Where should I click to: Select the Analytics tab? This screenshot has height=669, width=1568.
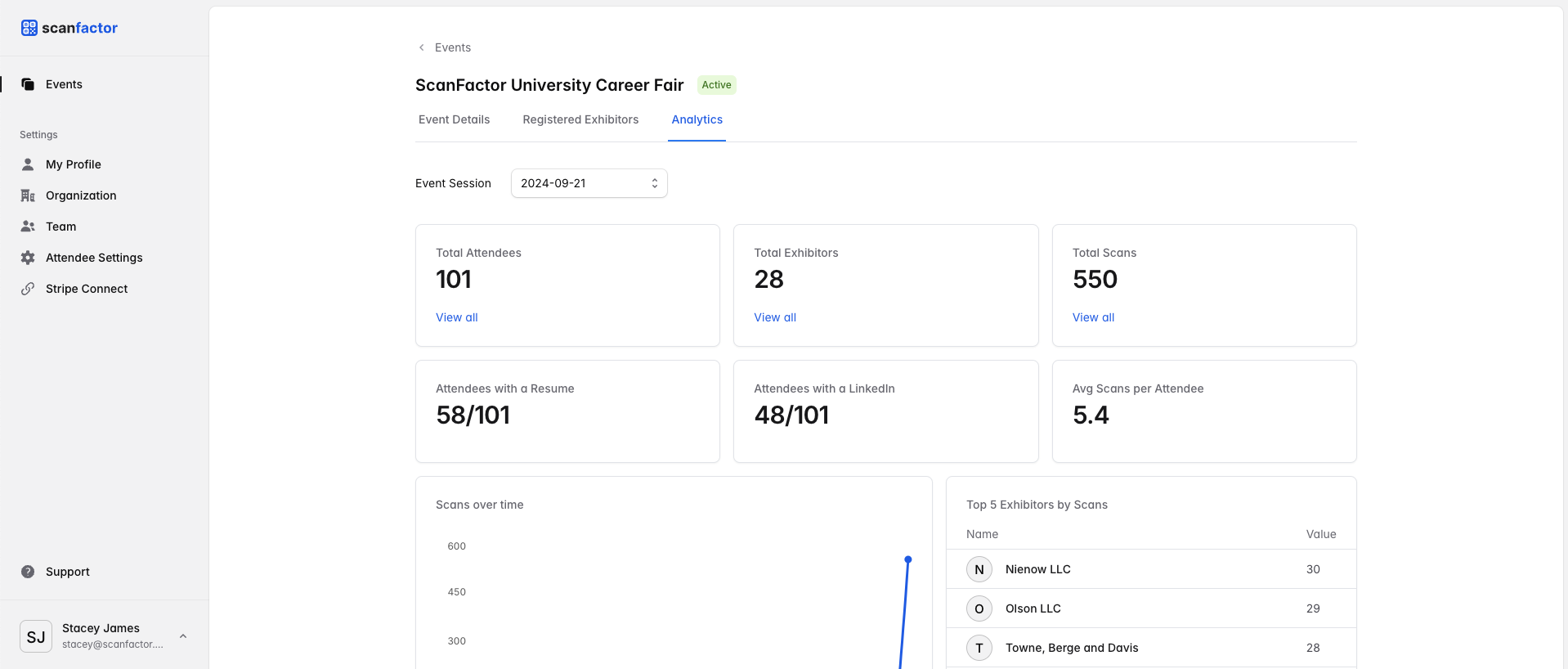pyautogui.click(x=697, y=119)
